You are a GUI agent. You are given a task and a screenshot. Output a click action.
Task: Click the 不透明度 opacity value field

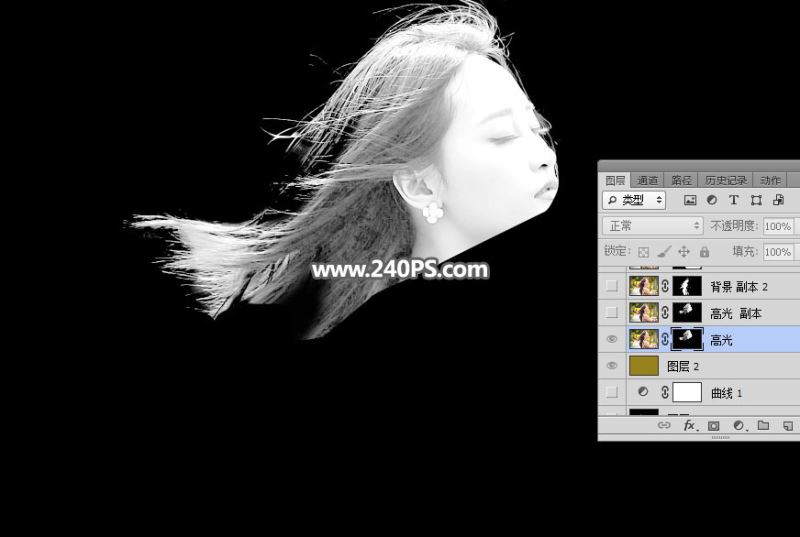pyautogui.click(x=777, y=227)
